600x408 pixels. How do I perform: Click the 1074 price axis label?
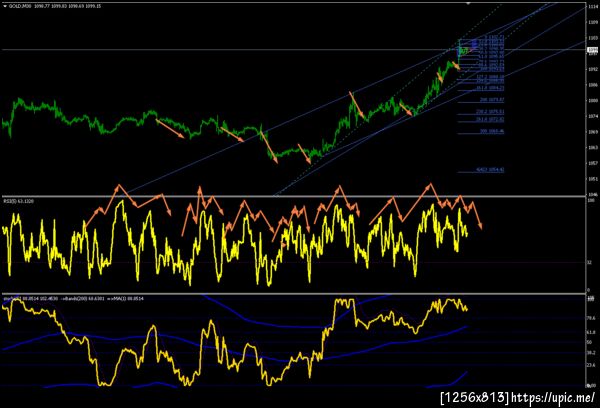tap(592, 116)
